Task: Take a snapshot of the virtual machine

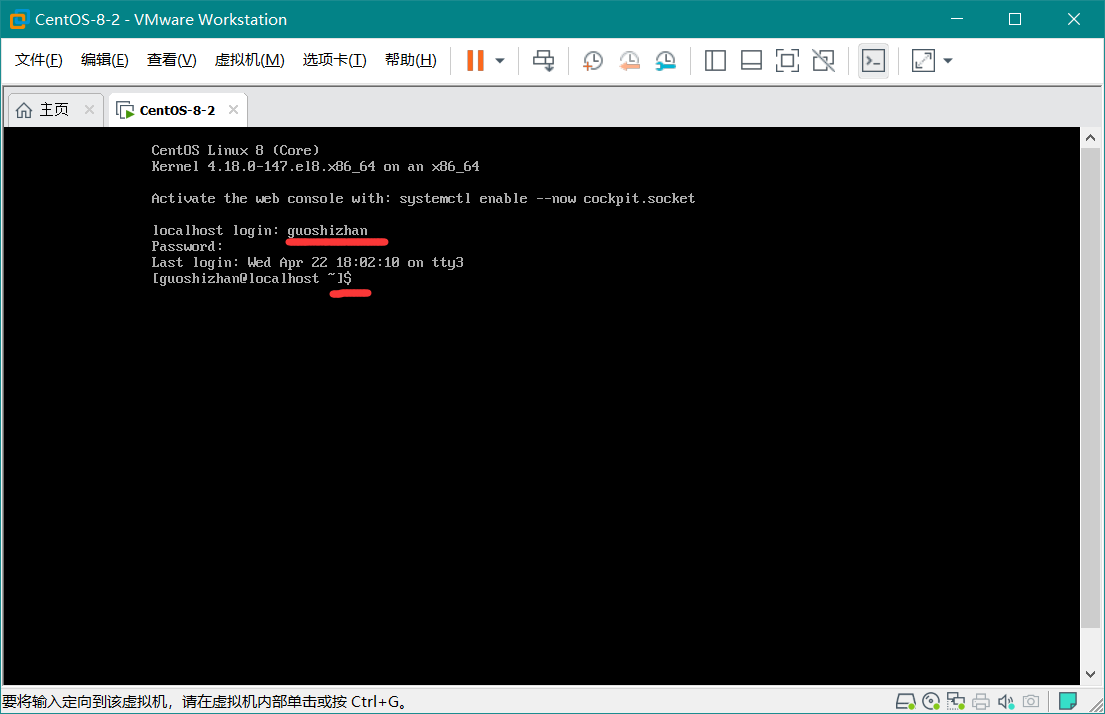Action: [x=593, y=61]
